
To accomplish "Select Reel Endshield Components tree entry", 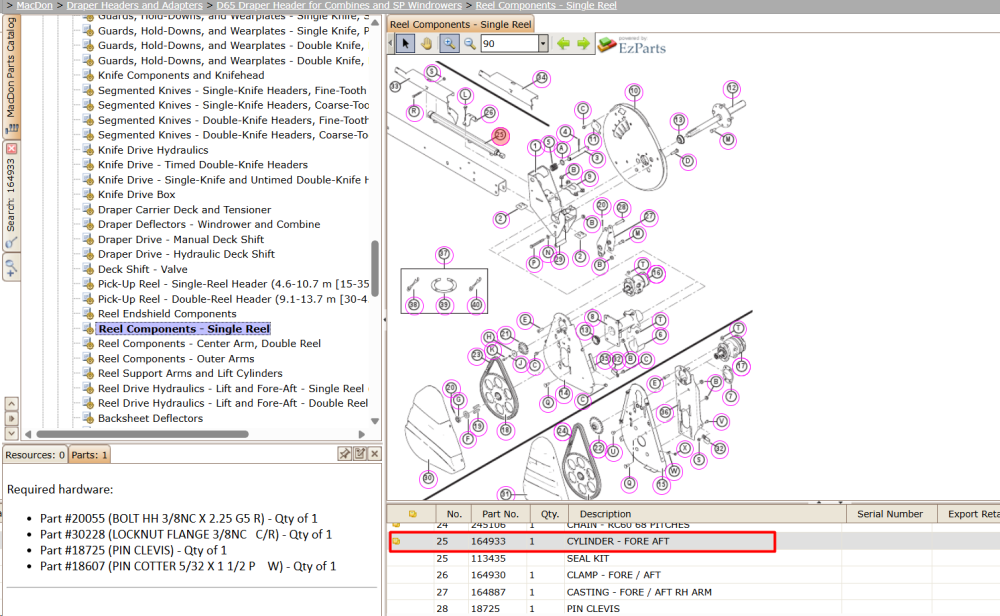I will tap(167, 314).
